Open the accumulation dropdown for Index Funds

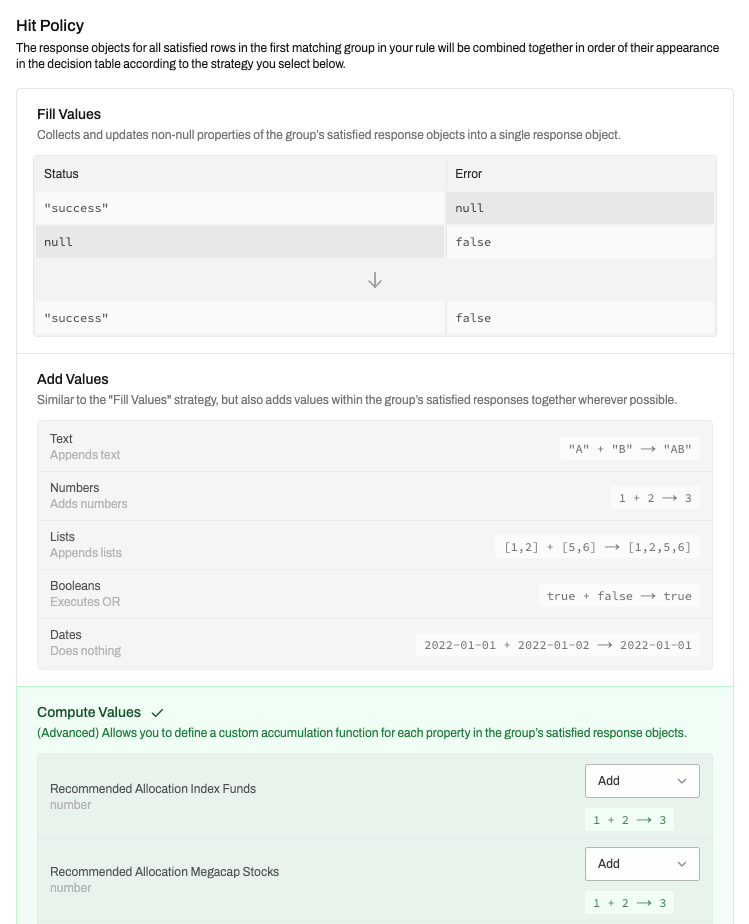pos(642,781)
